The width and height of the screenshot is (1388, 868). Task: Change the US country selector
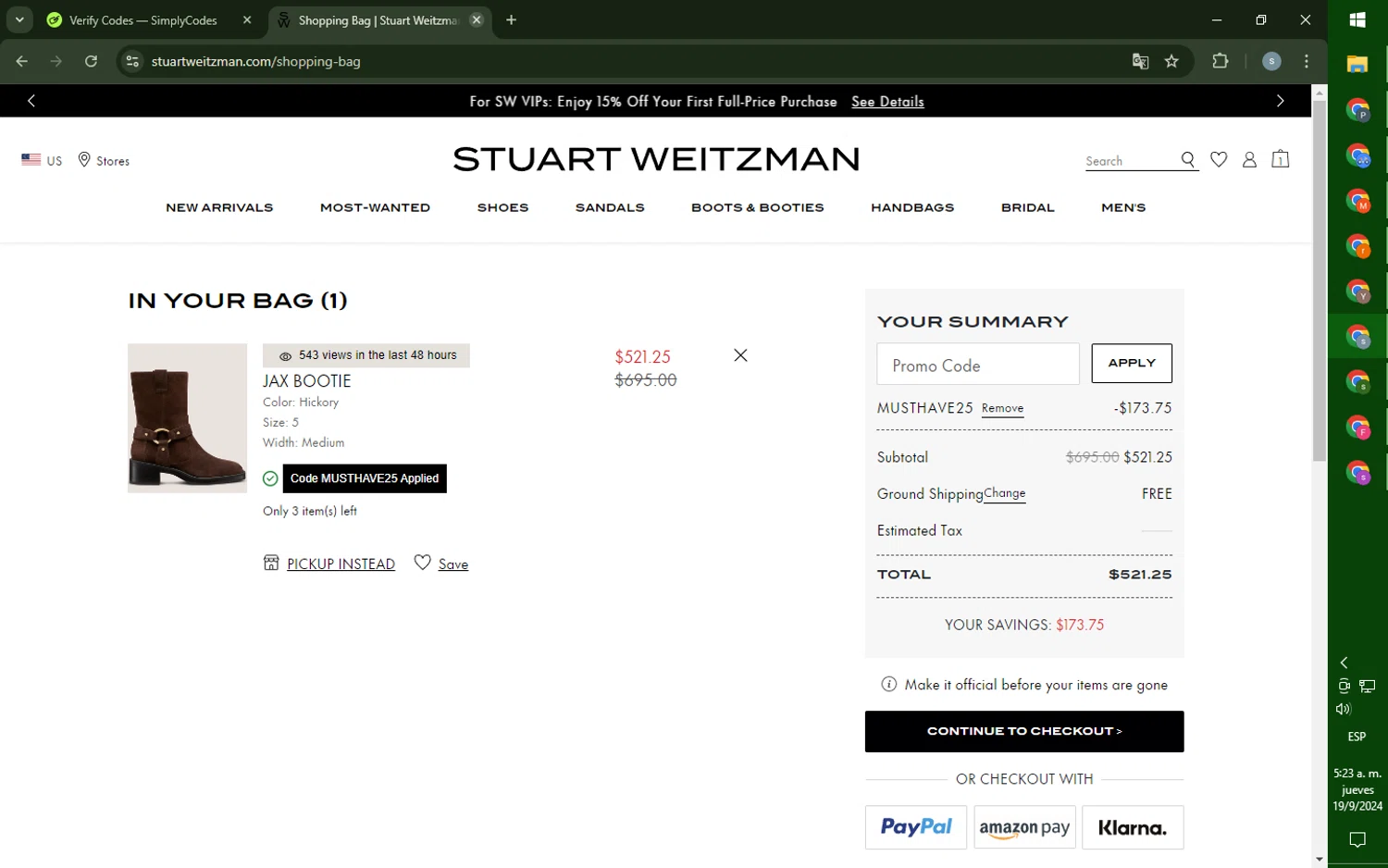tap(42, 160)
